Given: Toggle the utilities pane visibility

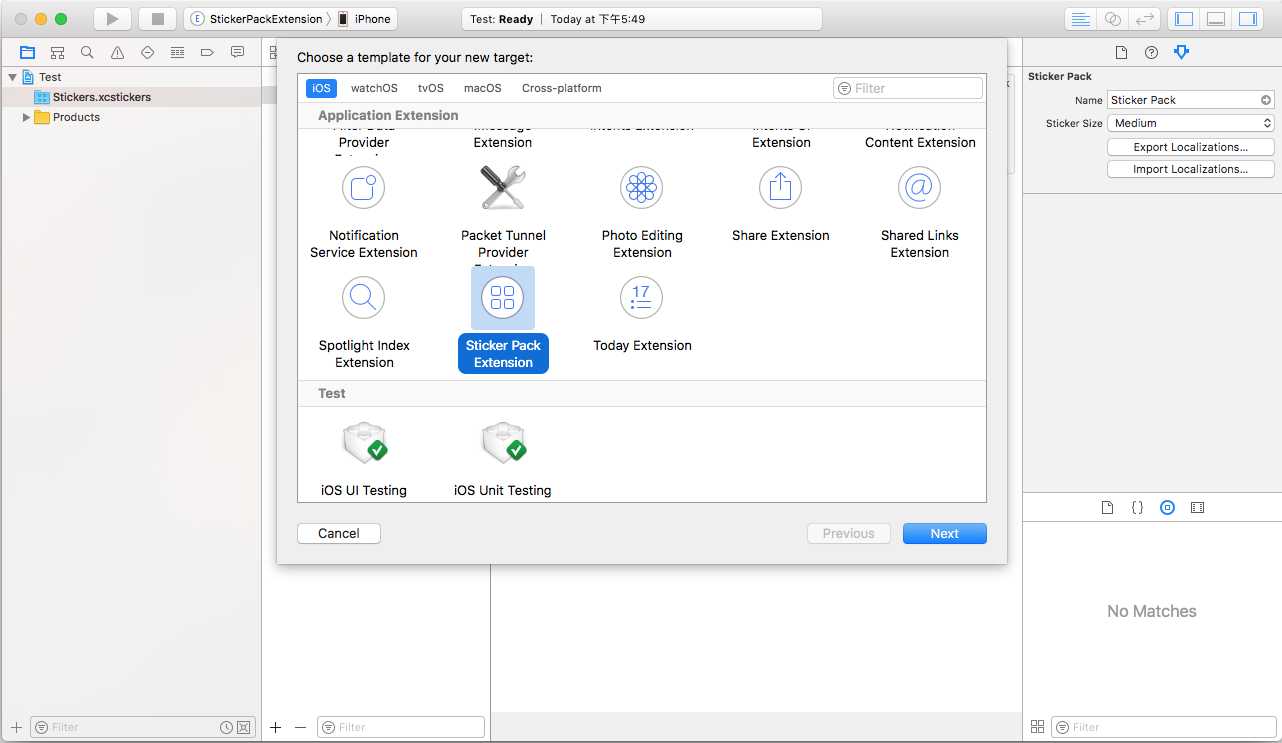Looking at the screenshot, I should tap(1248, 19).
